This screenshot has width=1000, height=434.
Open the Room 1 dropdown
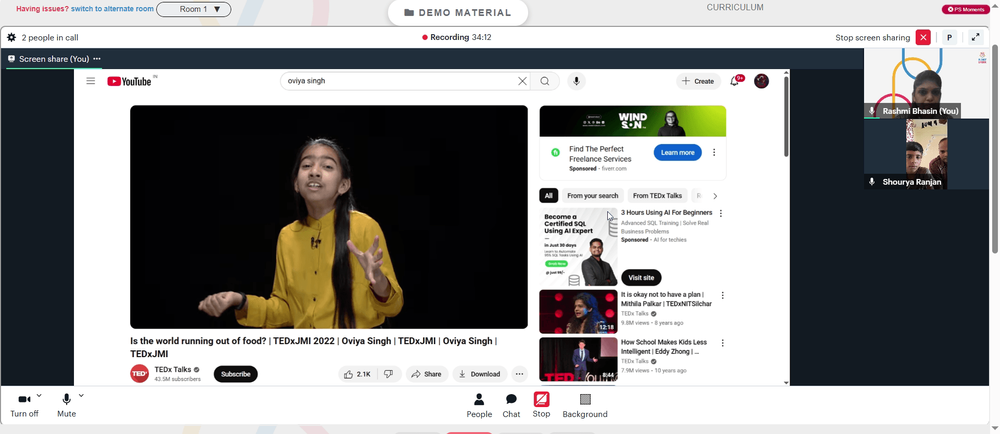coord(194,10)
